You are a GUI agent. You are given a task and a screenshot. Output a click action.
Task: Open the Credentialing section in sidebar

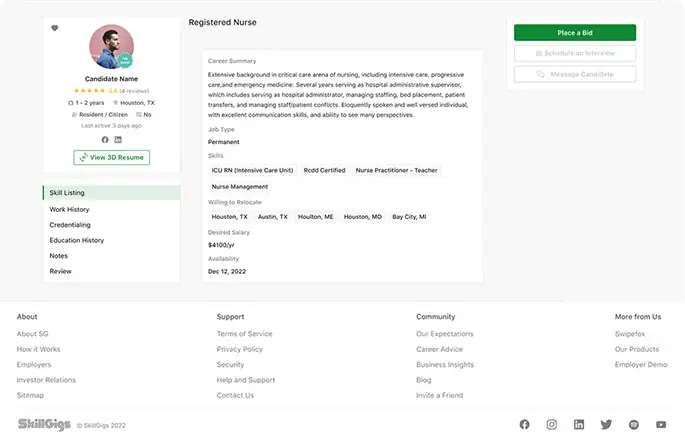[x=70, y=225]
